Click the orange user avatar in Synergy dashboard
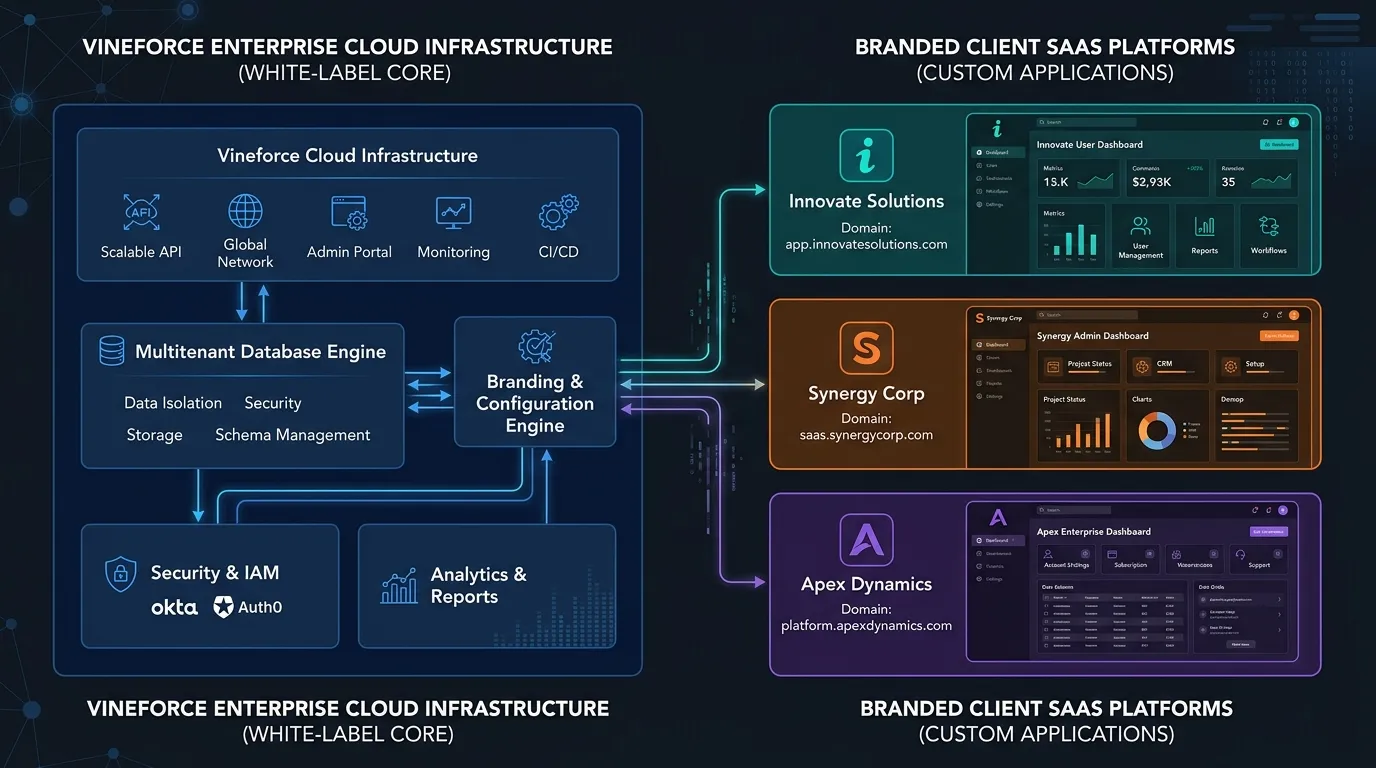Image resolution: width=1376 pixels, height=768 pixels. pos(1294,315)
